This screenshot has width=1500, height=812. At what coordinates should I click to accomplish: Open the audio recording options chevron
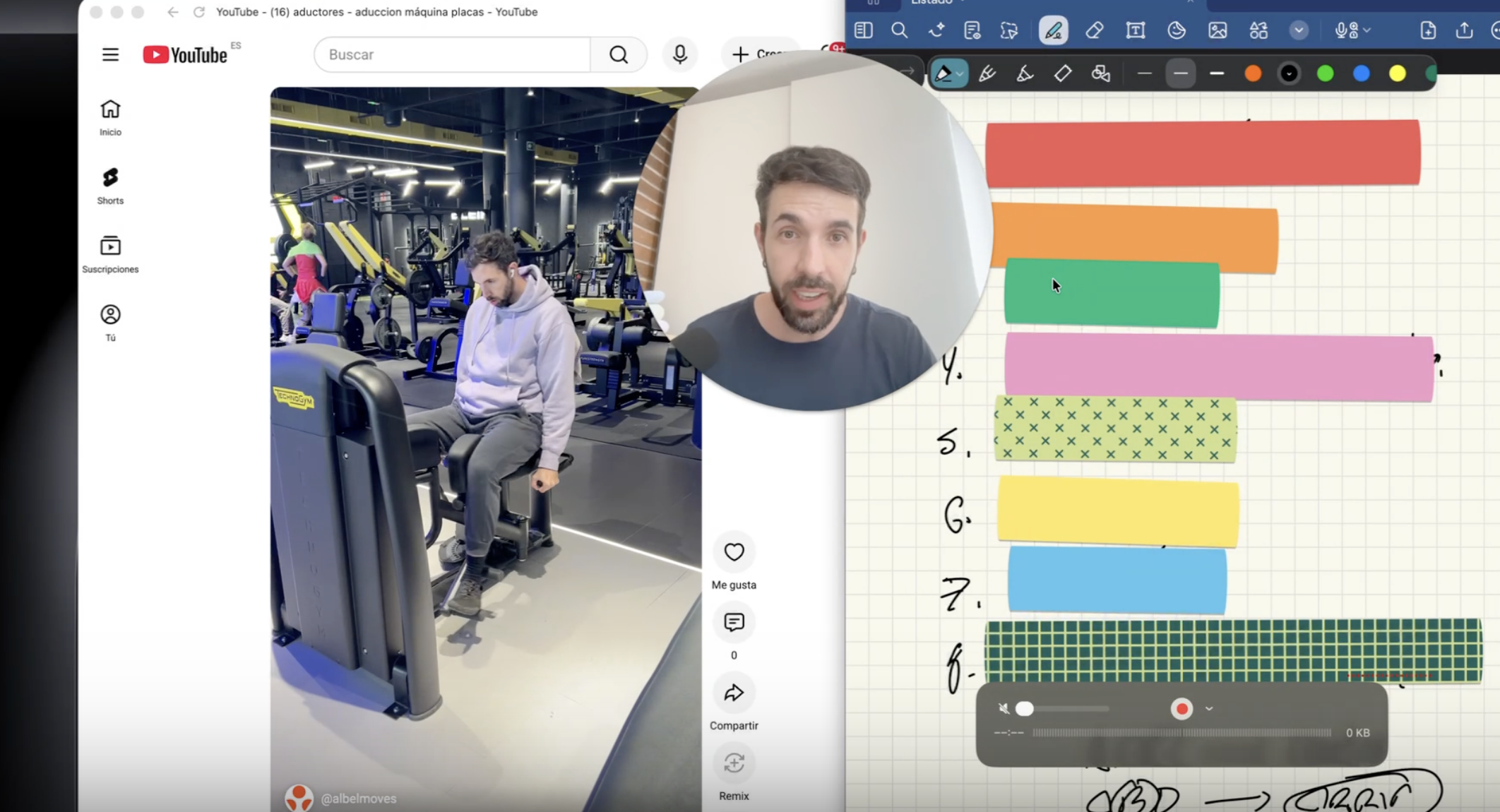click(1367, 30)
